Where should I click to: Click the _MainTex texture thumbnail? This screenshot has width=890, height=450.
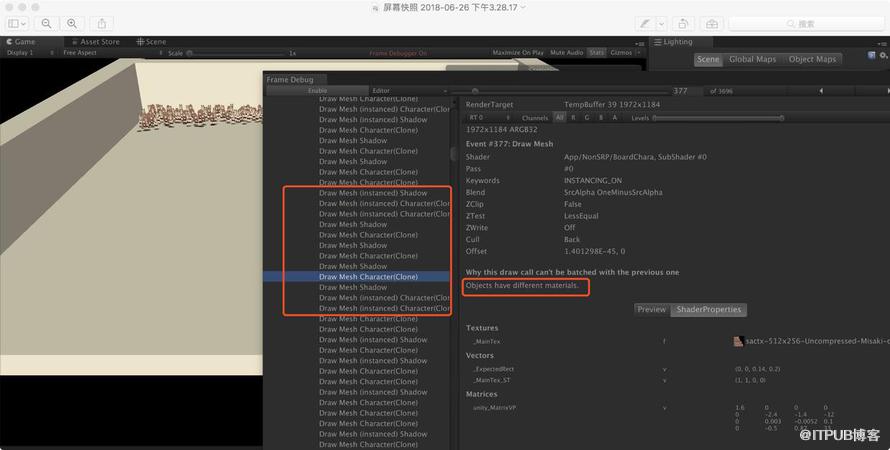pyautogui.click(x=738, y=342)
